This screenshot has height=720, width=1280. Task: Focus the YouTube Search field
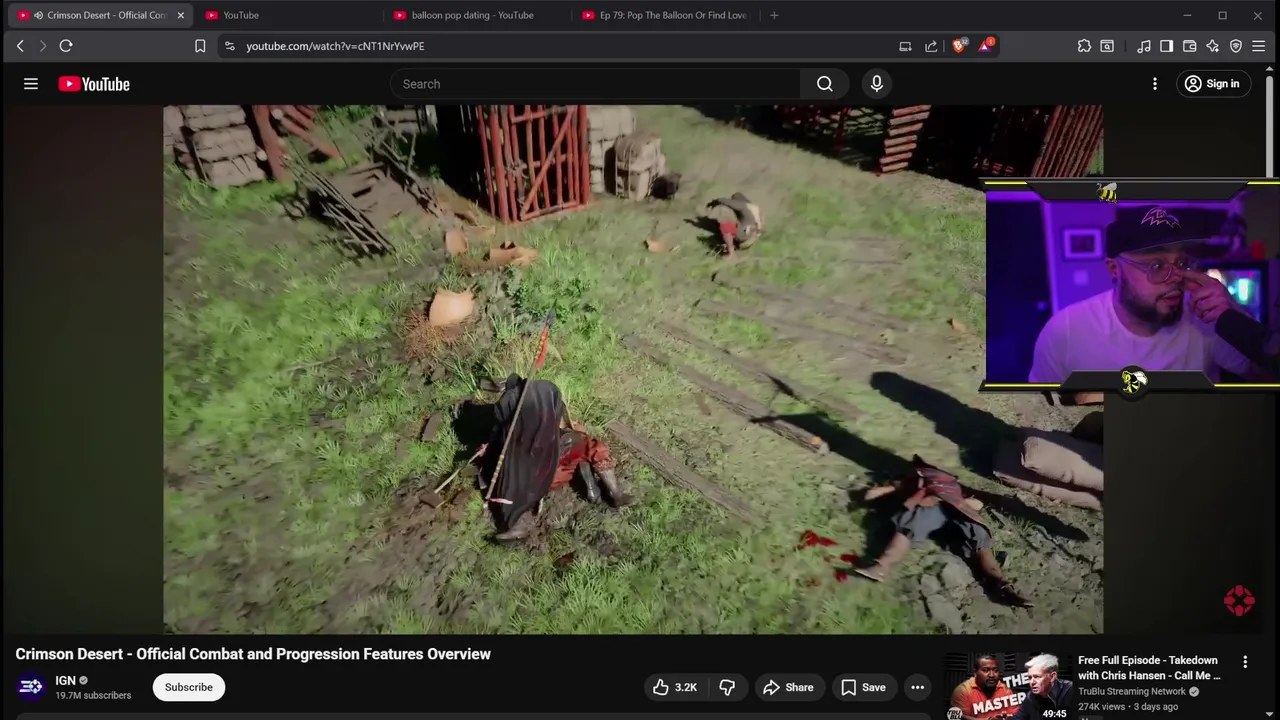click(595, 84)
